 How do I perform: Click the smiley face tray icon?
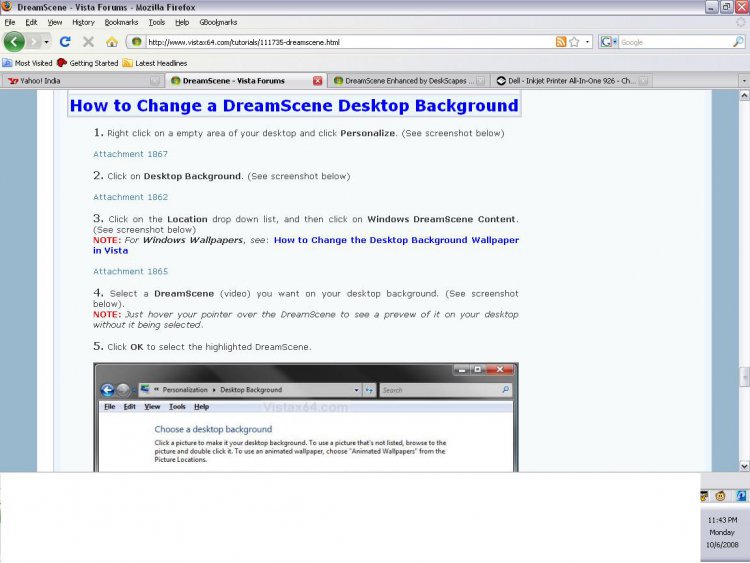720,496
